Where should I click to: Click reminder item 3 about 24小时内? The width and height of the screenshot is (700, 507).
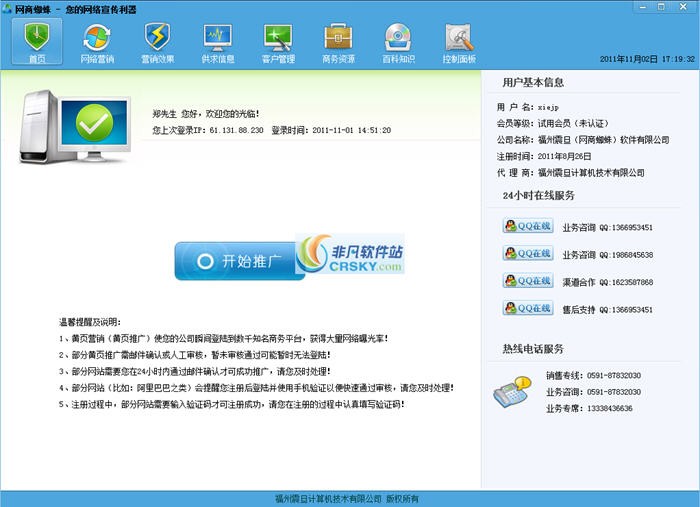(x=195, y=371)
